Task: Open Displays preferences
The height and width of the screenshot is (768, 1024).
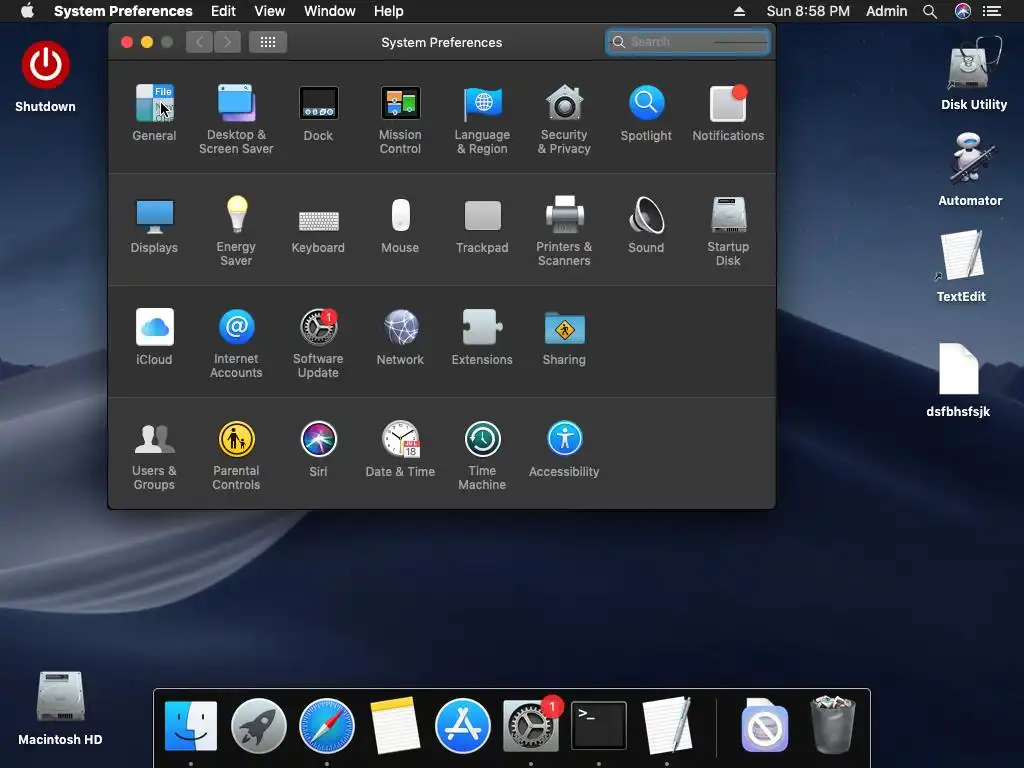Action: pyautogui.click(x=154, y=225)
